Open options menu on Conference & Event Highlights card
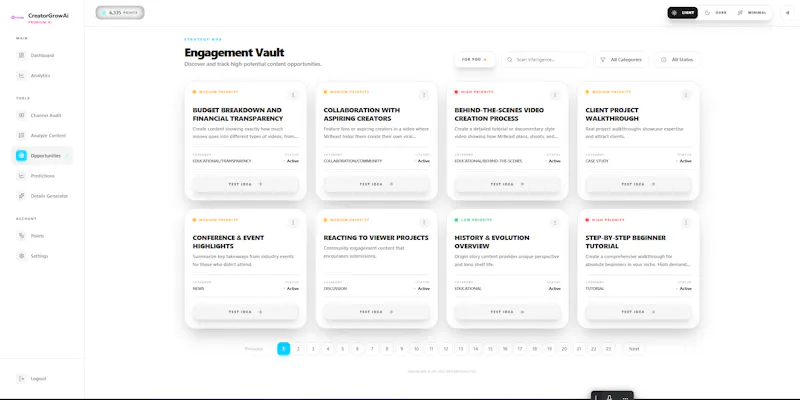This screenshot has height=400, width=800. click(x=293, y=222)
